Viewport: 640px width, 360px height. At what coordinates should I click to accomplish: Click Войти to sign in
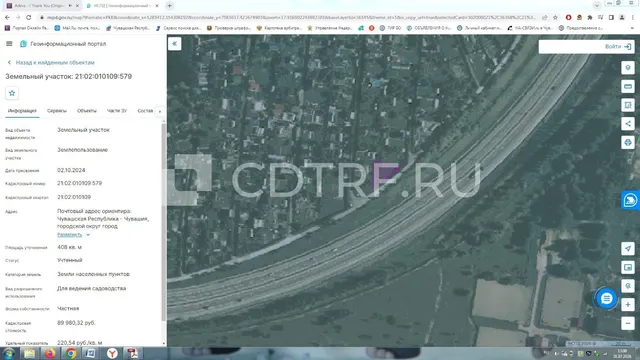[618, 47]
